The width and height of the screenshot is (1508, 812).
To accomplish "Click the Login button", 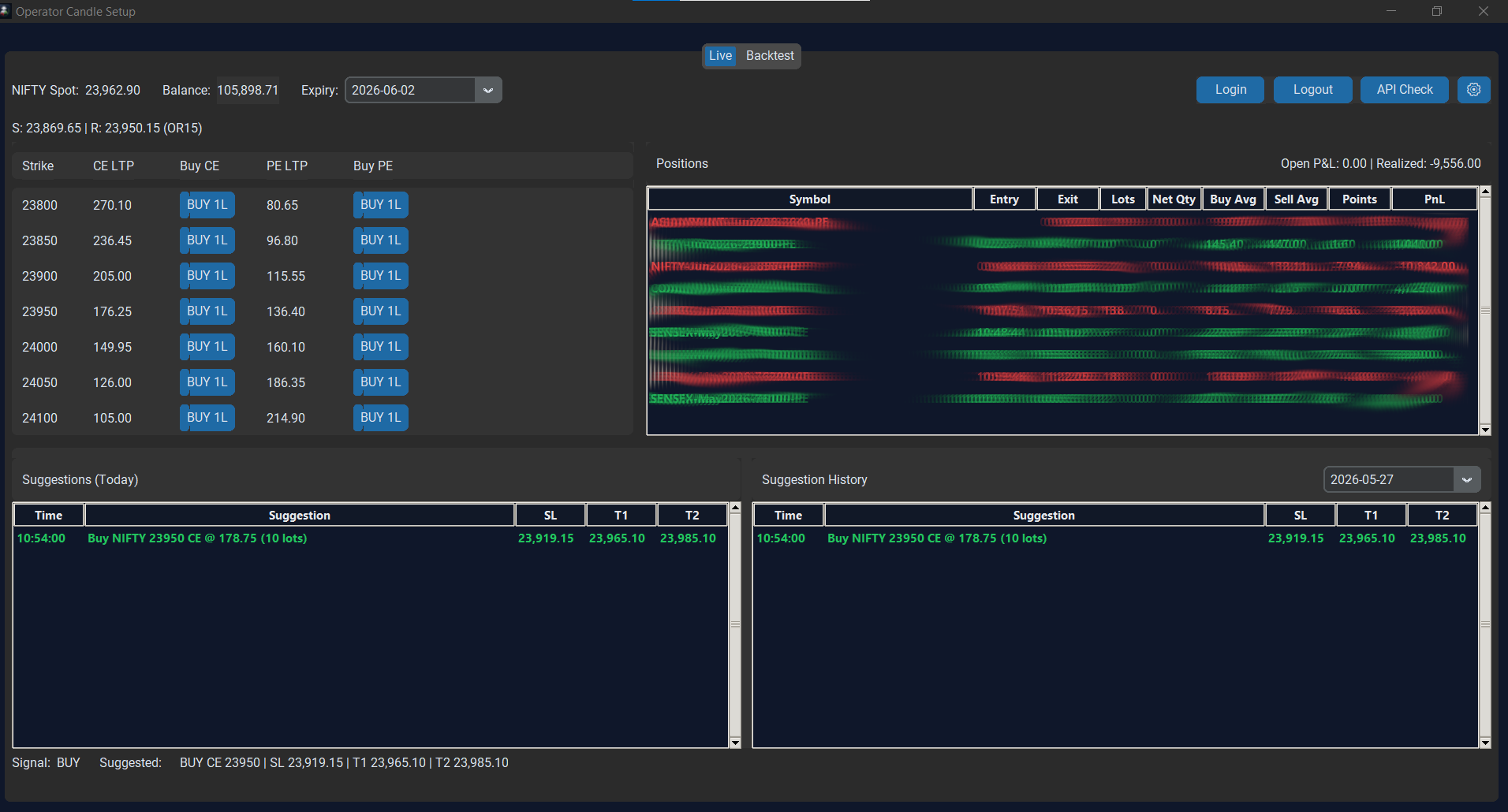I will [1230, 90].
